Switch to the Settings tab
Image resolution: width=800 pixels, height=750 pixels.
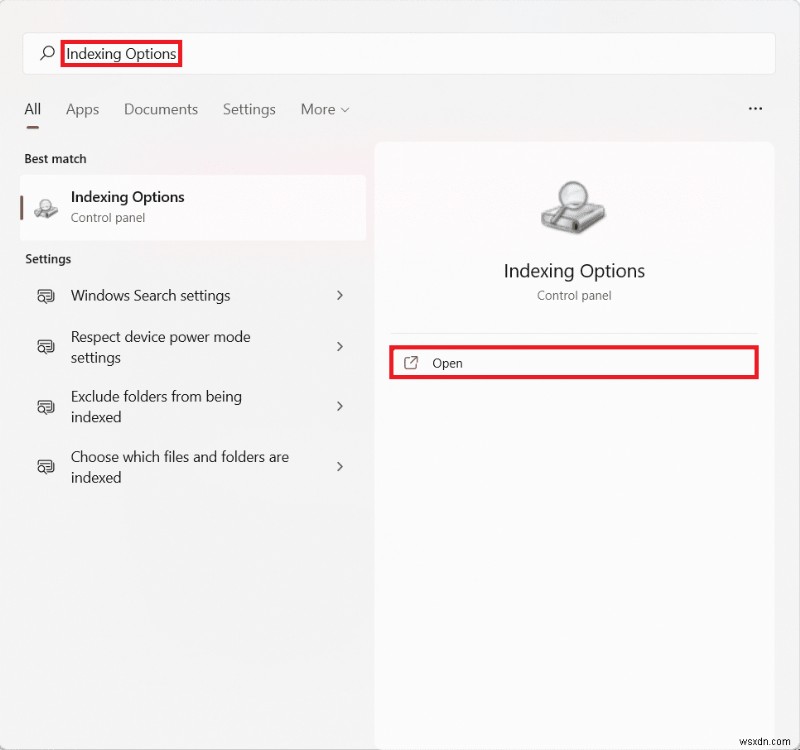pos(249,109)
